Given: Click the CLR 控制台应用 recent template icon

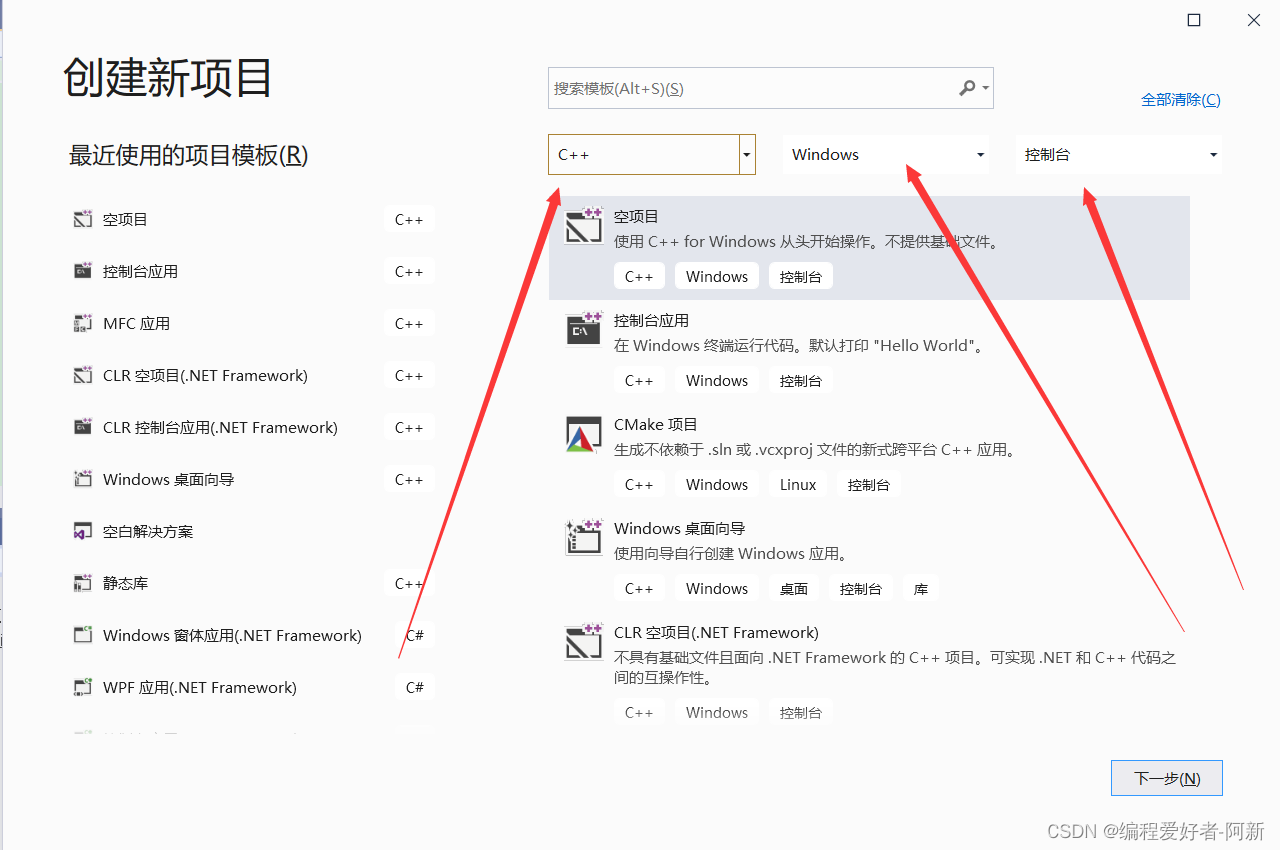Looking at the screenshot, I should pyautogui.click(x=83, y=427).
